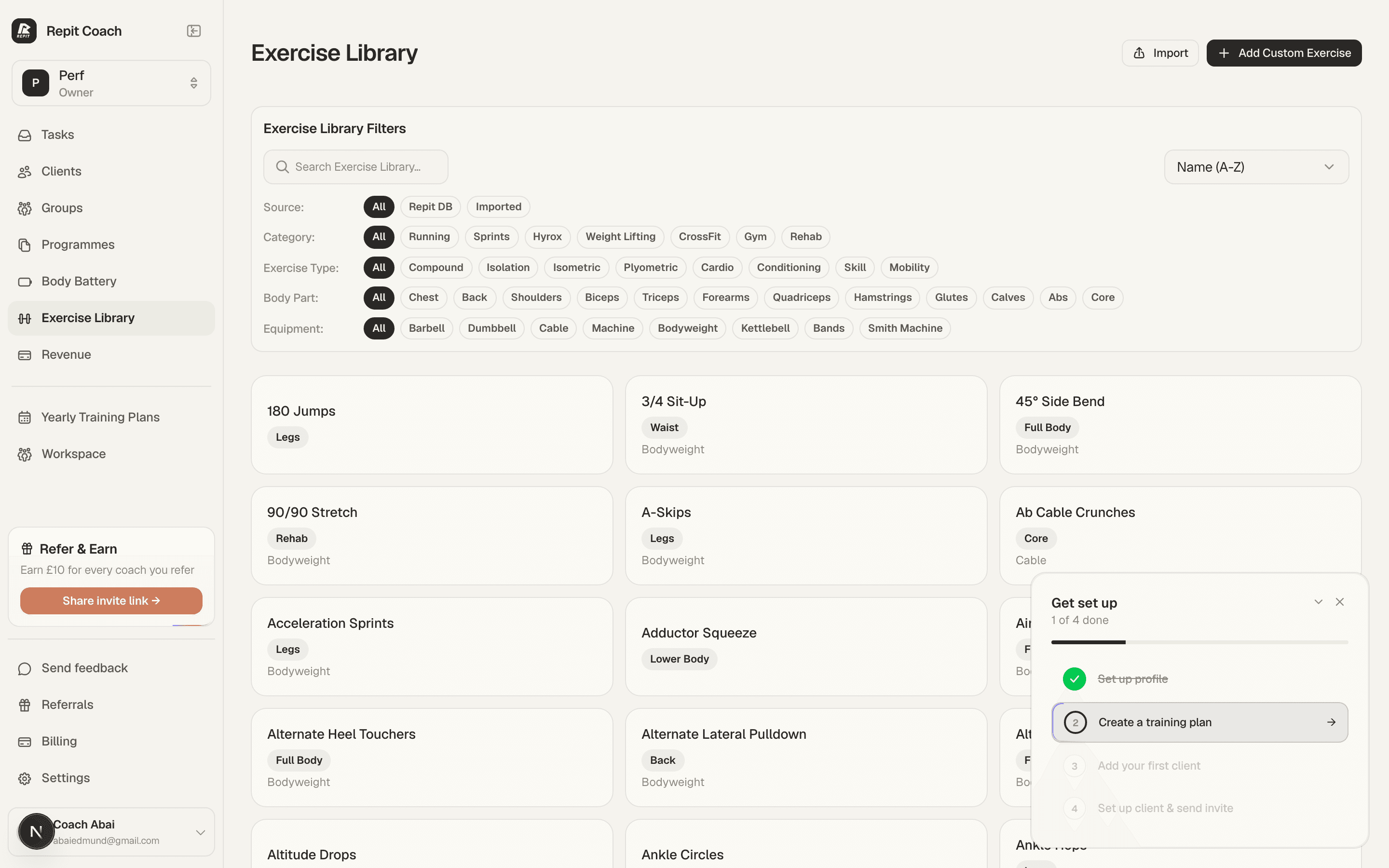Click the Billing card icon
Screen dimensions: 1389x868
(25, 742)
